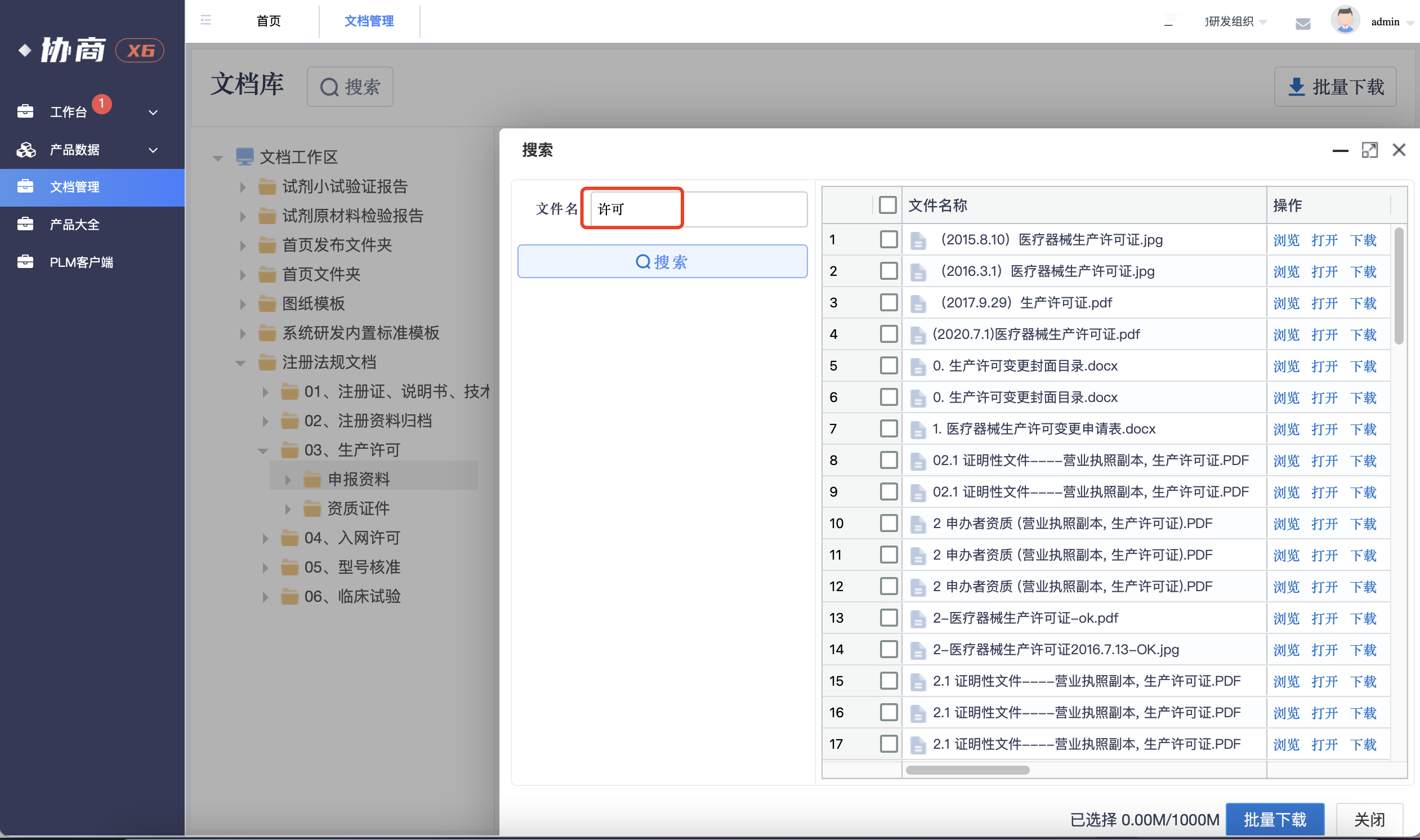Click 打开 for row 5 file
The height and width of the screenshot is (840, 1420).
click(x=1324, y=366)
